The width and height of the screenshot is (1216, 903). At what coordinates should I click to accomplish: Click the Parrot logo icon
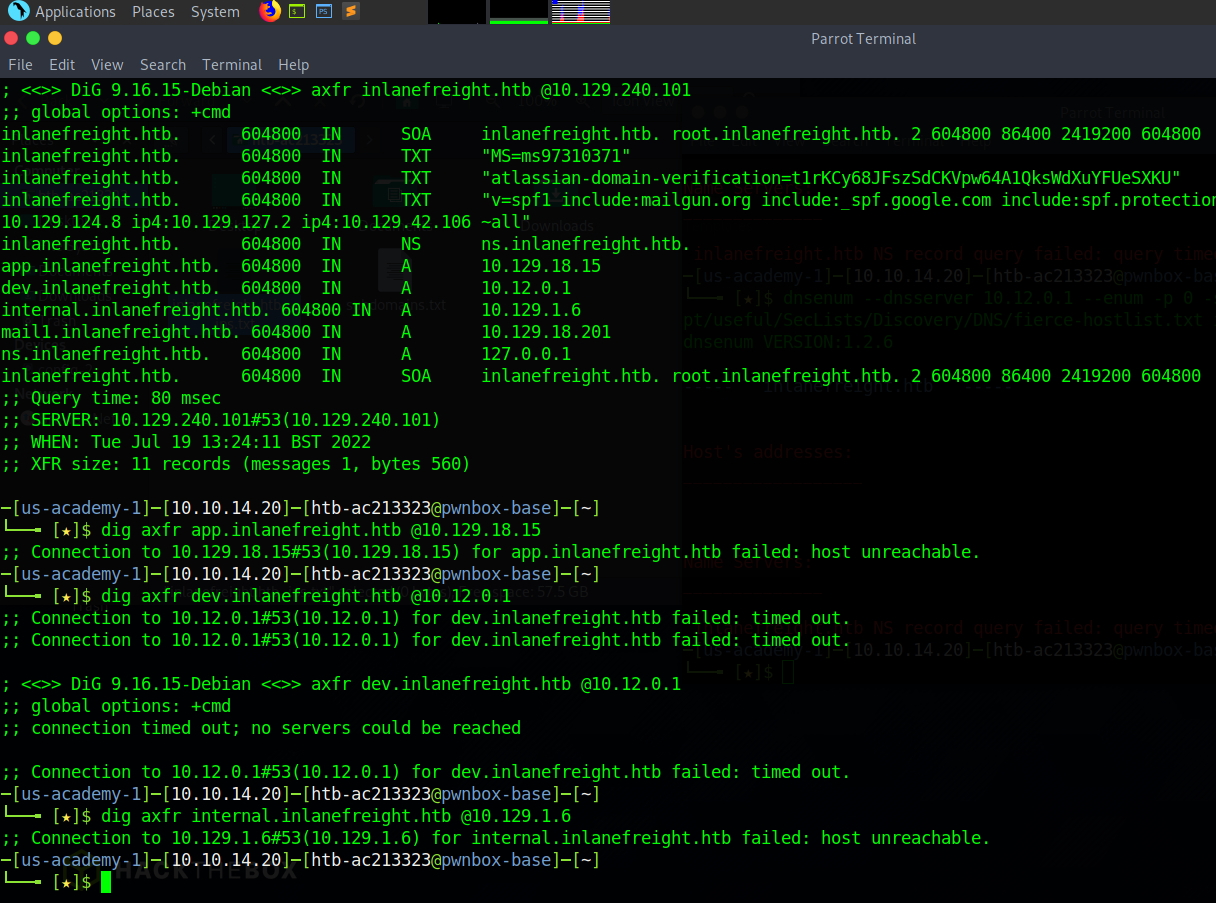[x=18, y=12]
